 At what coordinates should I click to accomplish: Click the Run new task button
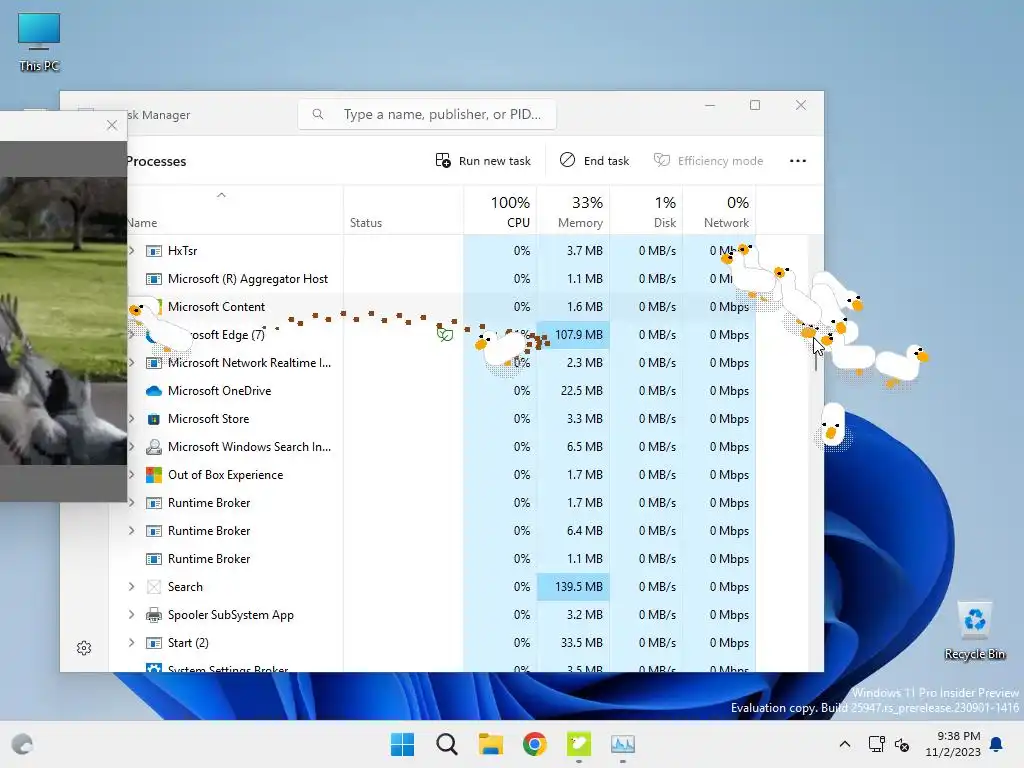click(483, 161)
